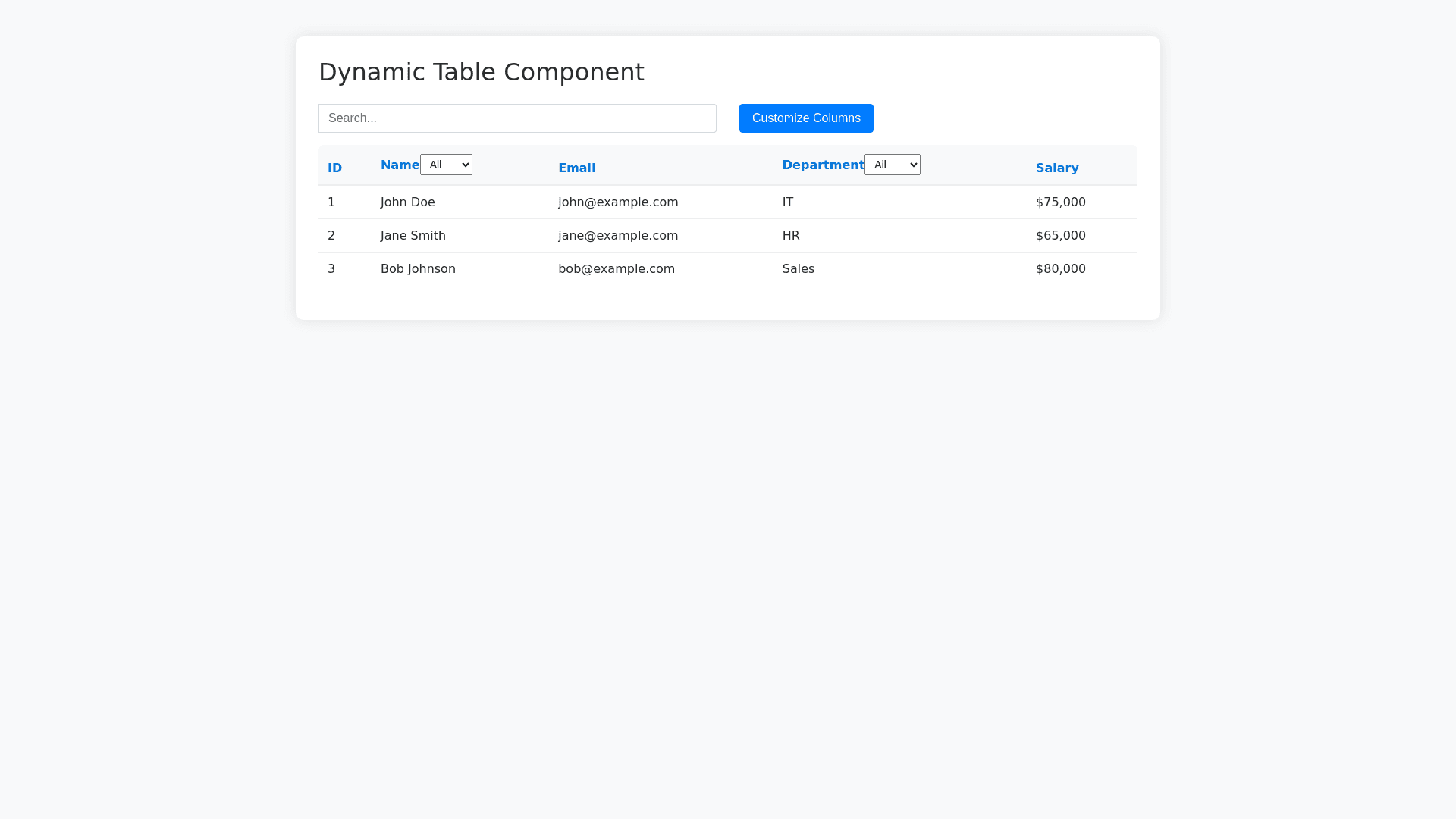Click the Dynamic Table Component heading
The height and width of the screenshot is (819, 1456).
click(x=481, y=72)
